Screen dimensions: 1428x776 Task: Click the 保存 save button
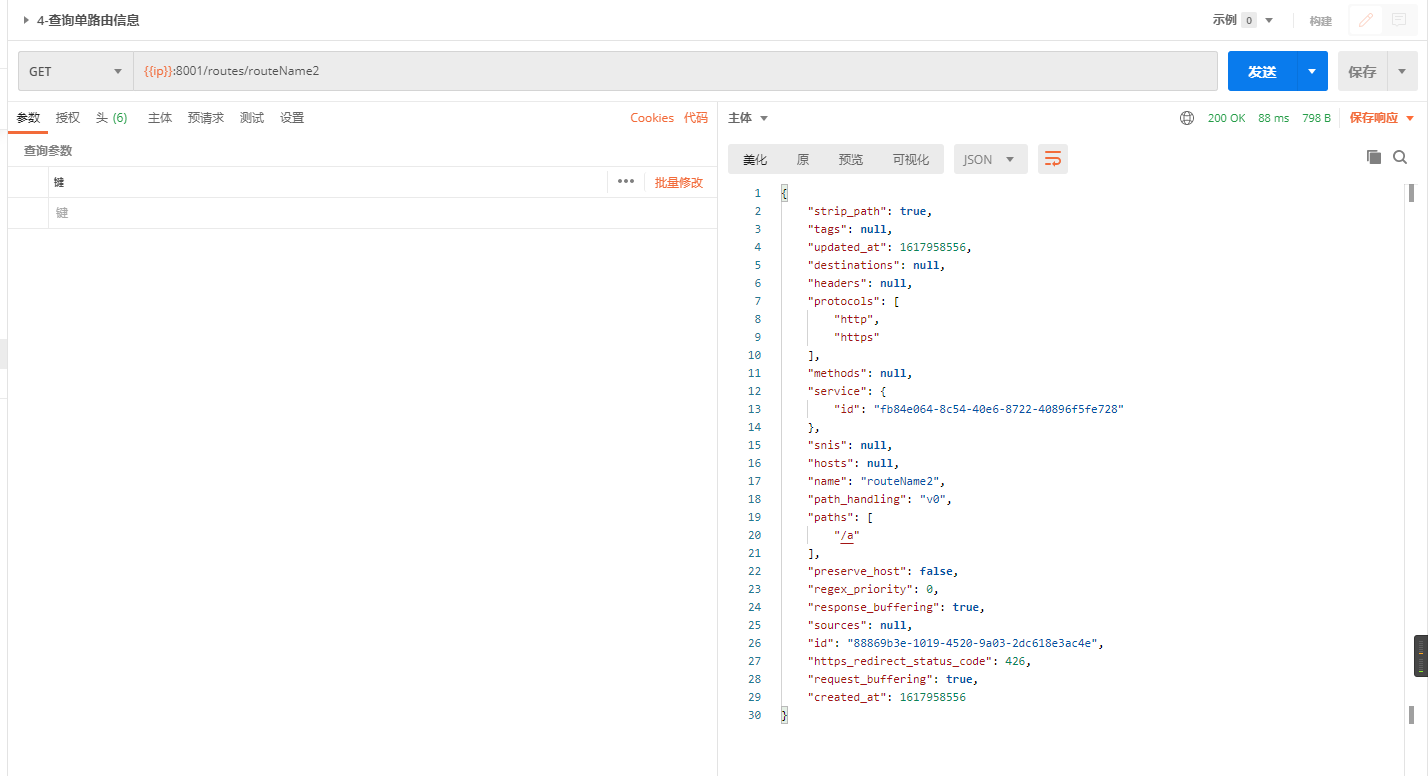(1362, 72)
